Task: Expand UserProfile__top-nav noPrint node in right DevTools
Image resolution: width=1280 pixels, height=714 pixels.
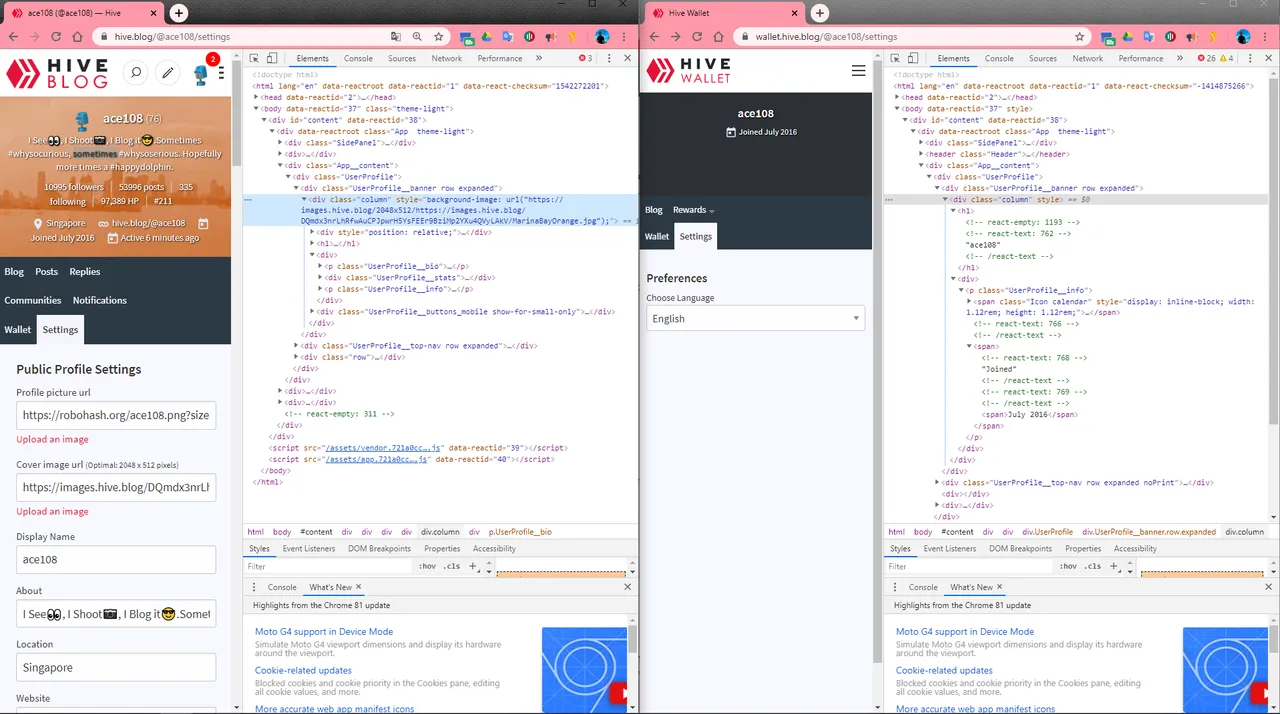Action: [938, 482]
